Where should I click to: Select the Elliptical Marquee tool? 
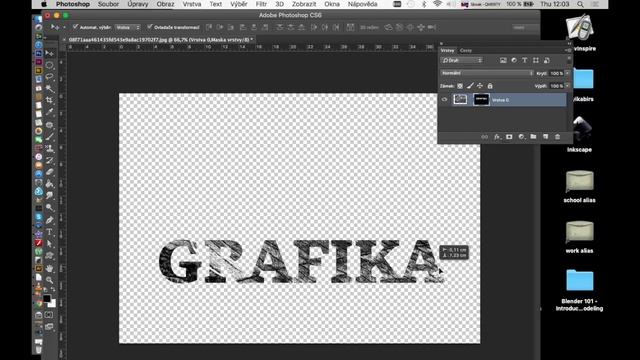point(49,65)
